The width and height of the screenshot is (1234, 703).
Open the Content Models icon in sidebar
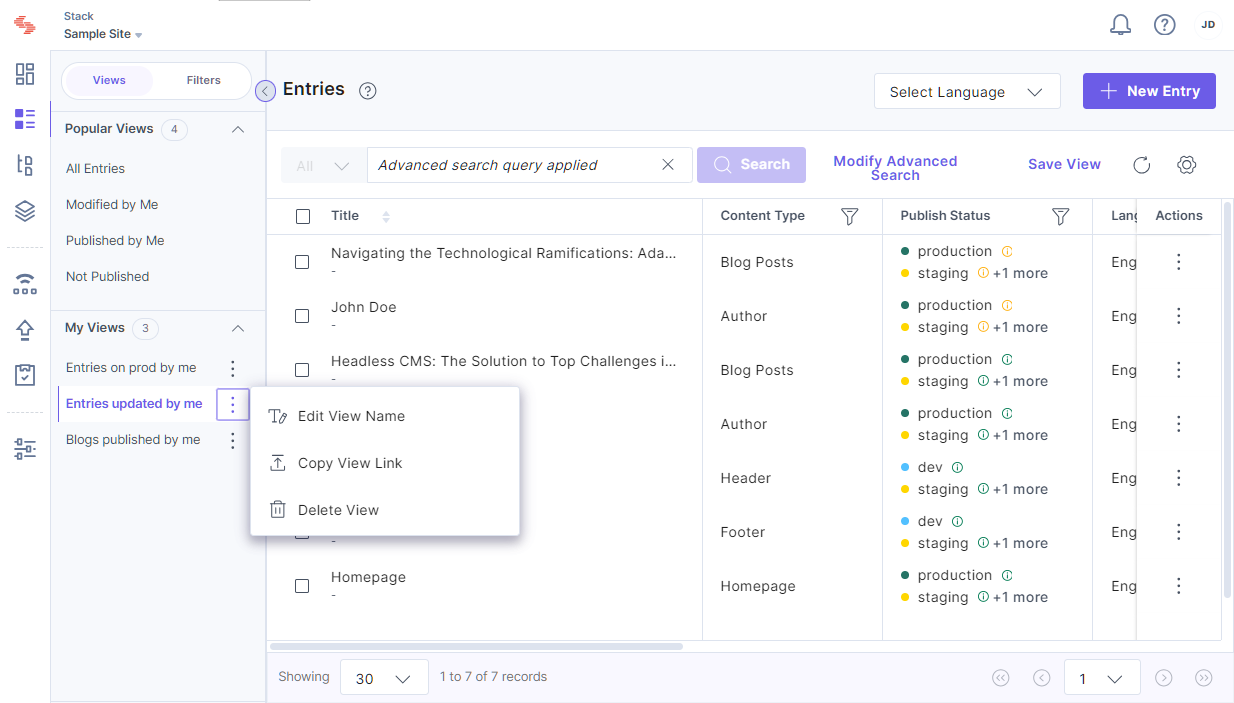coord(25,166)
